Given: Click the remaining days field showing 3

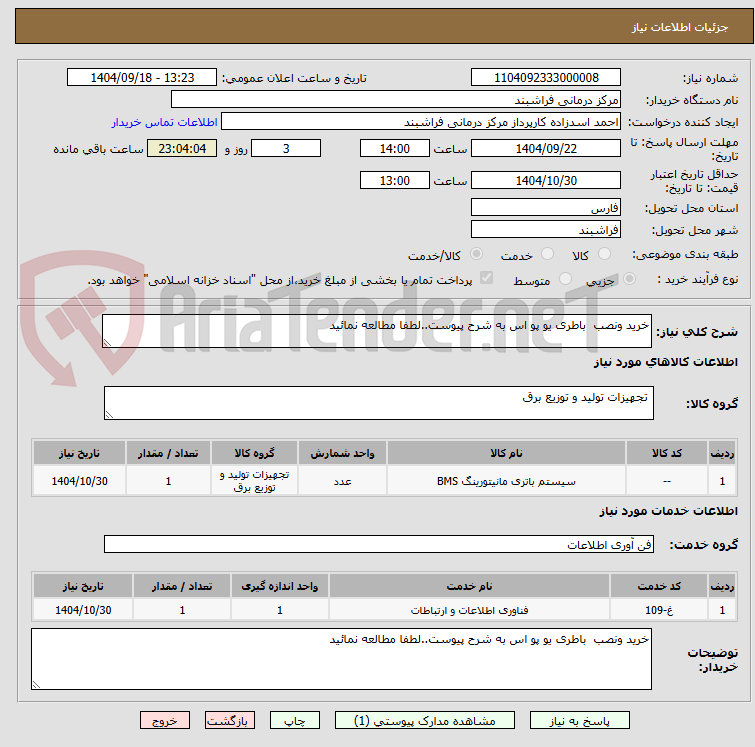Looking at the screenshot, I should pos(286,148).
